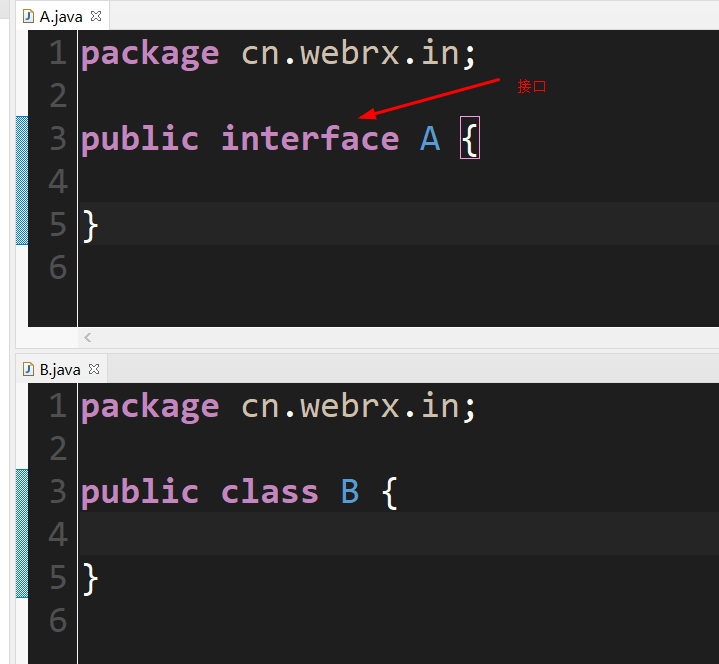The image size is (719, 664).
Task: Click the highlighted opening brace after interface A
Action: pyautogui.click(x=470, y=138)
